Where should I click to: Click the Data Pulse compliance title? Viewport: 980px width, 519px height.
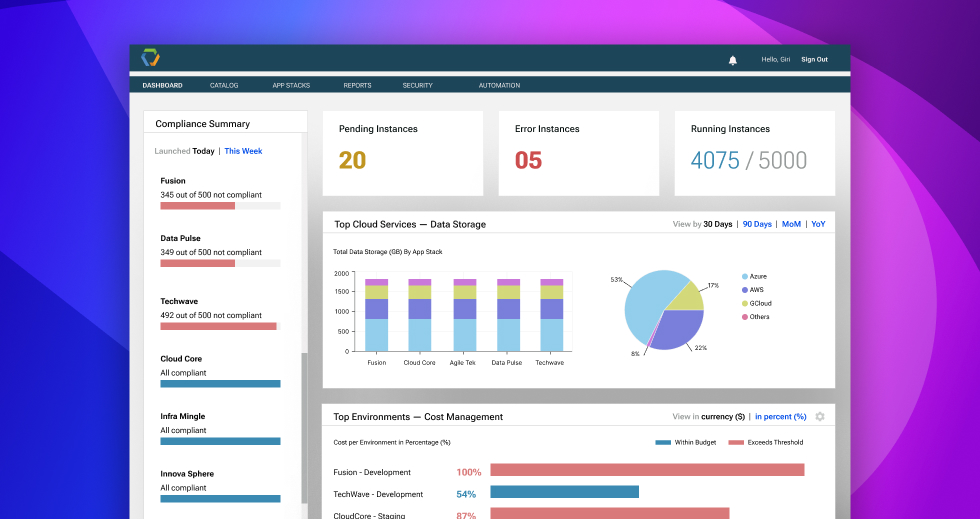181,238
